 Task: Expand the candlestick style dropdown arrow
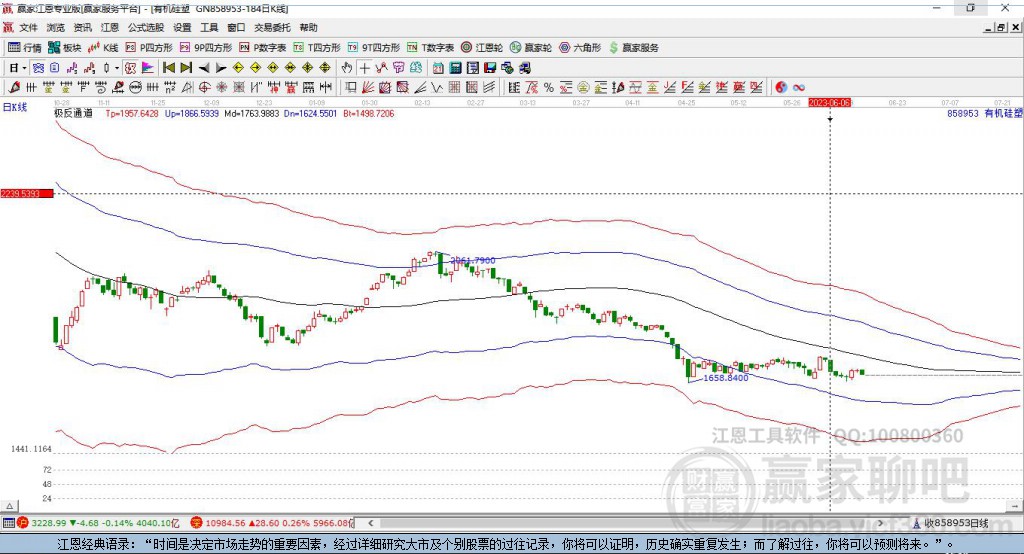(117, 68)
